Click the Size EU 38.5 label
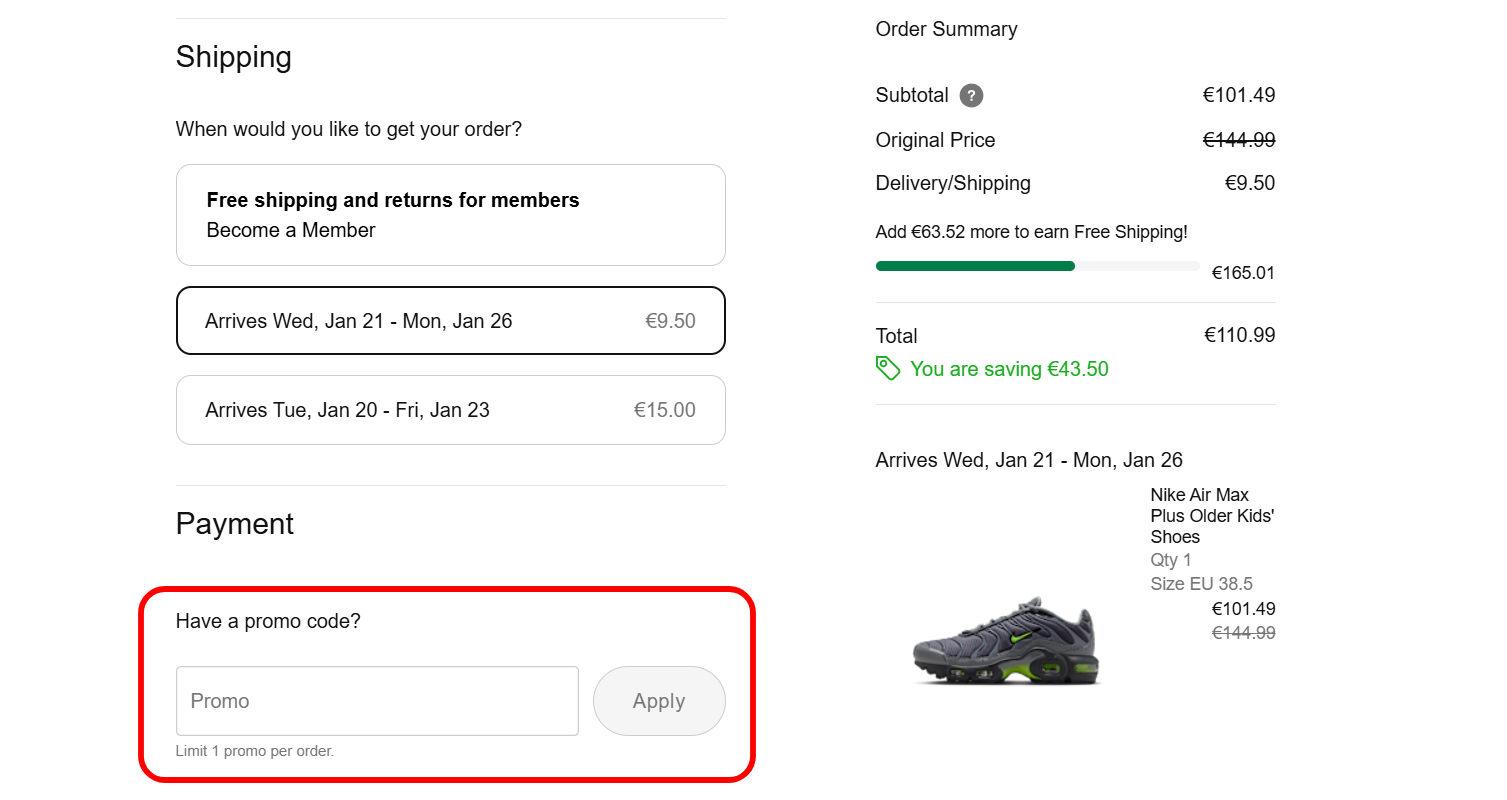 click(x=1201, y=583)
